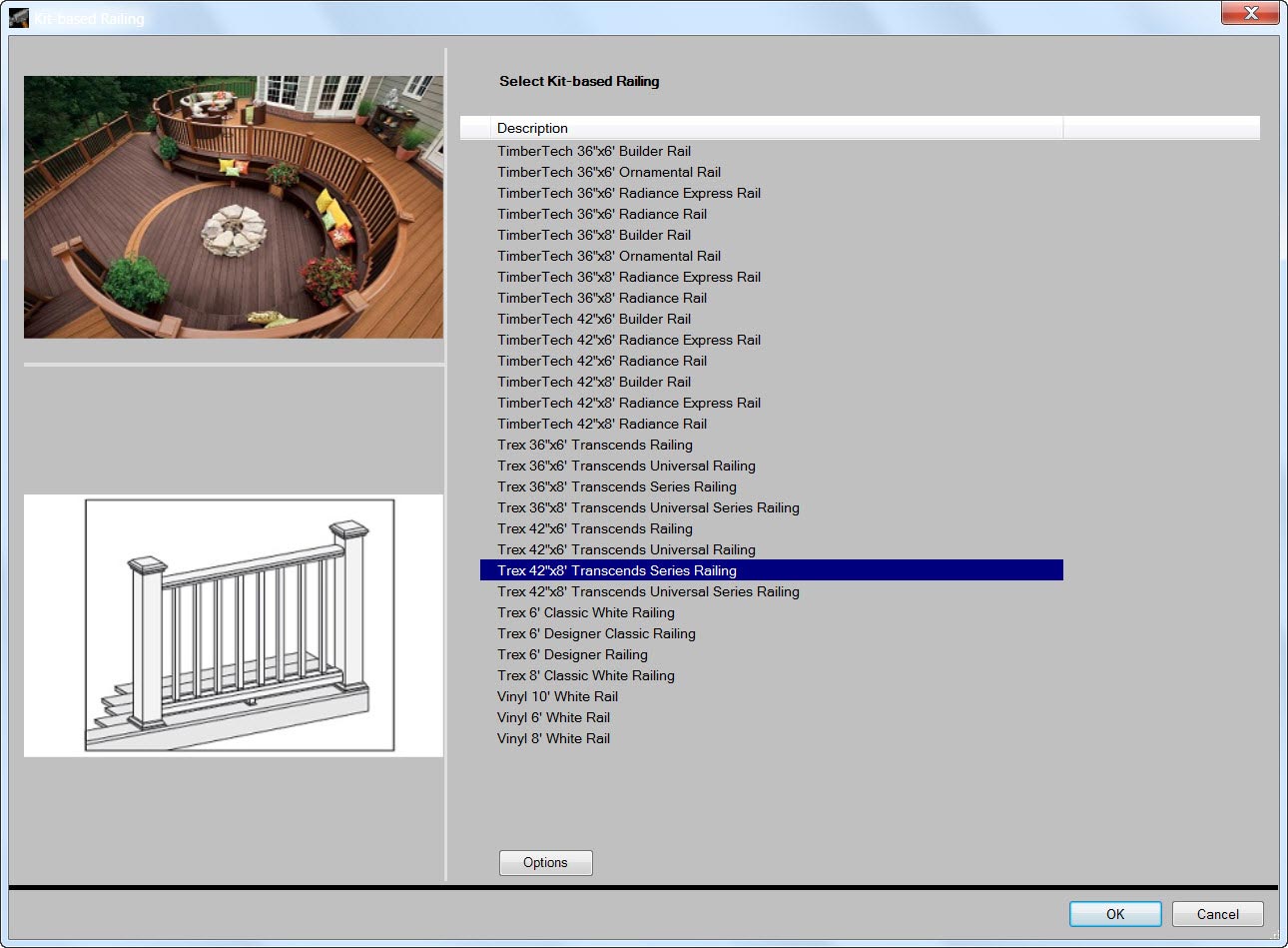Screen dimensions: 1288x948
Task: Click the Kit-based Railing title bar icon
Action: (x=19, y=18)
